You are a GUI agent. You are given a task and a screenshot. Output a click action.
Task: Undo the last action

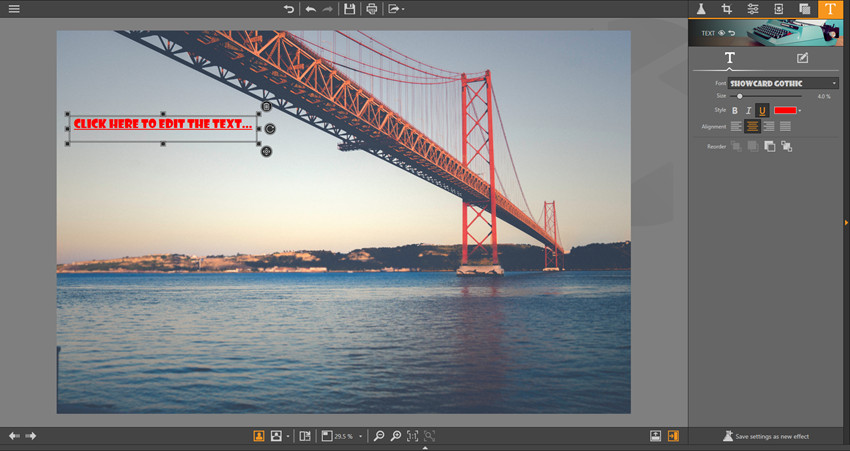(311, 9)
